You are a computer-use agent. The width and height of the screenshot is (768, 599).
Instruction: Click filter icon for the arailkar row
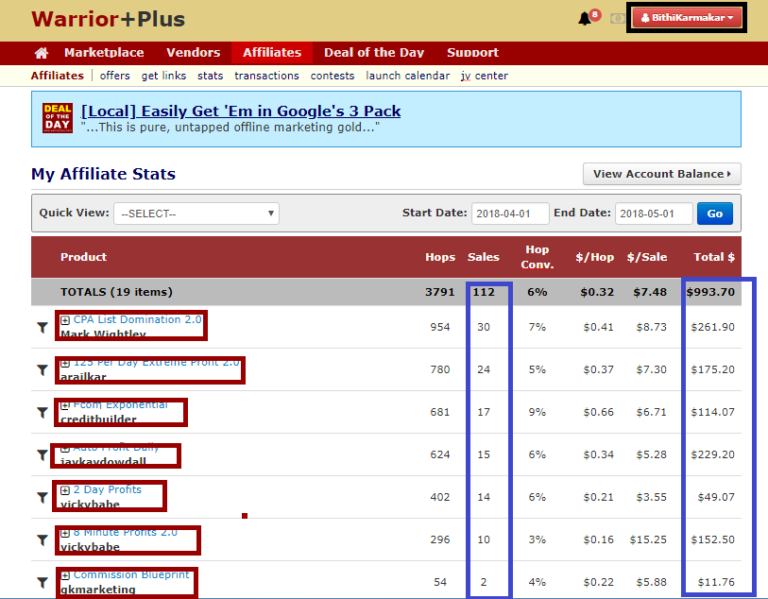[x=43, y=370]
